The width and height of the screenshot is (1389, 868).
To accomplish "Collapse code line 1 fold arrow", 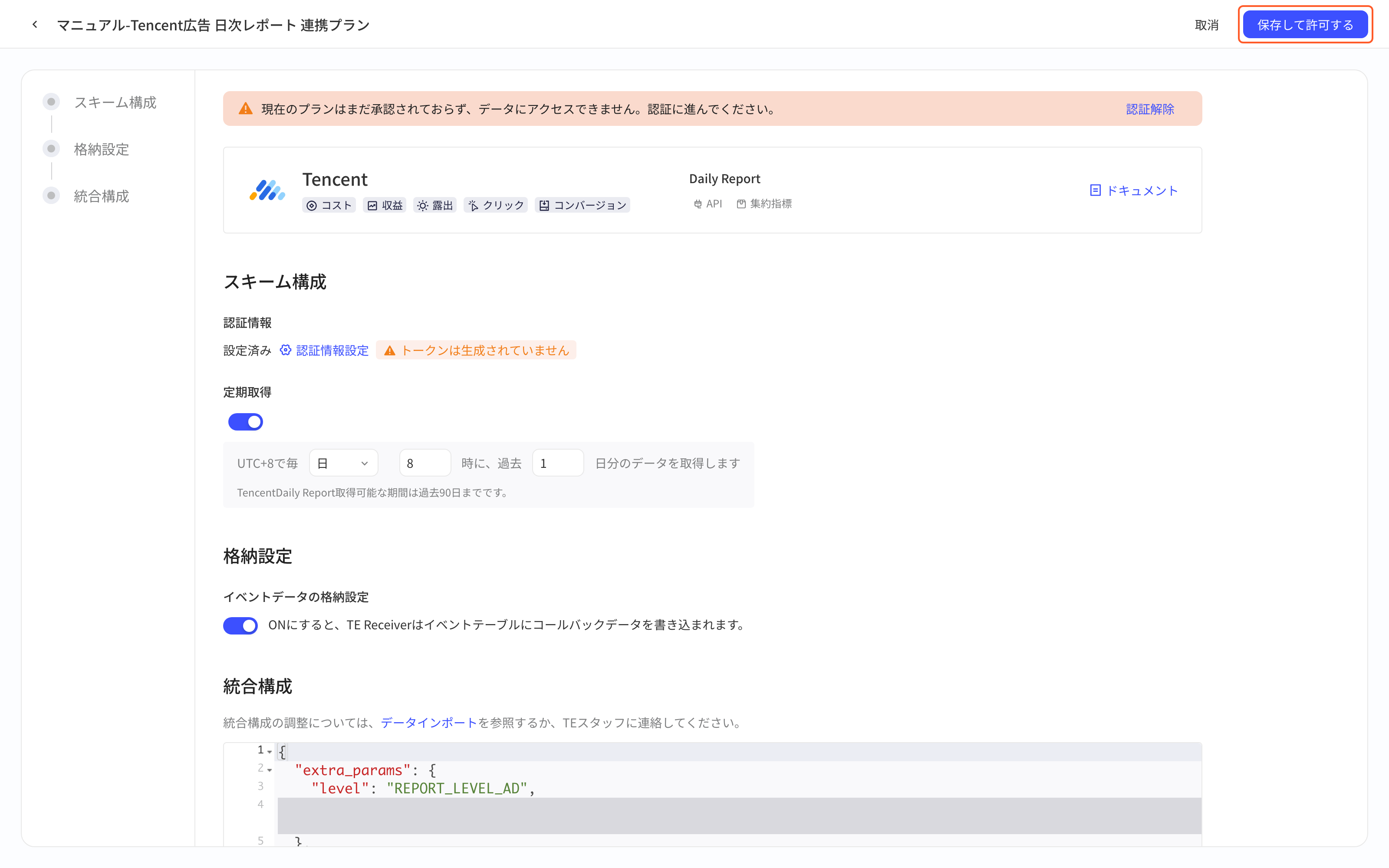I will pos(270,751).
